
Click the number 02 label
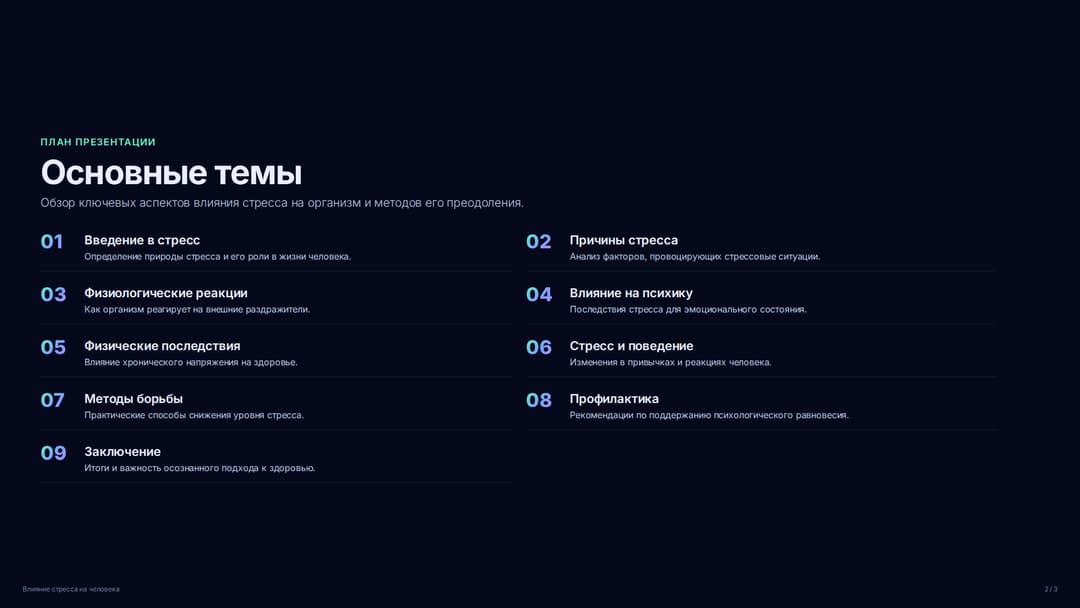[x=539, y=242]
